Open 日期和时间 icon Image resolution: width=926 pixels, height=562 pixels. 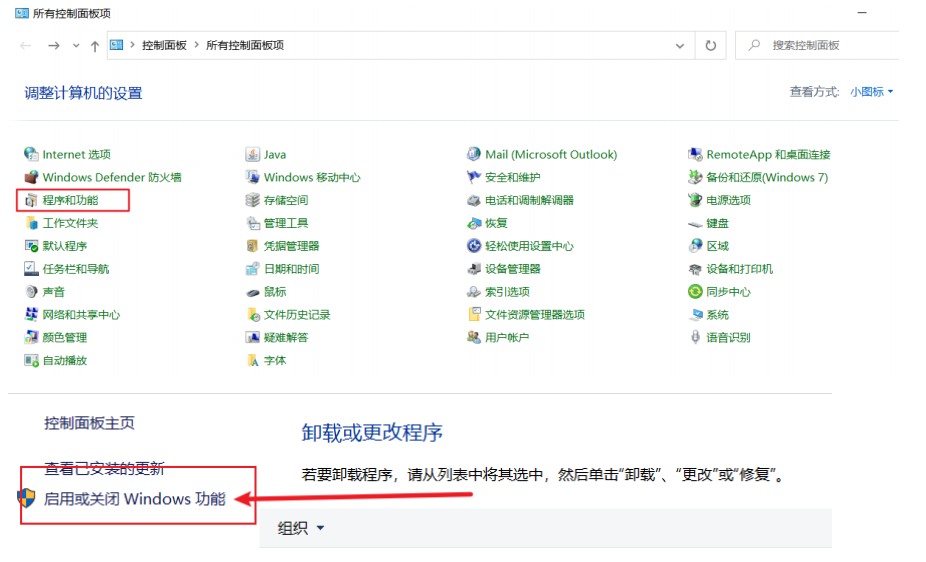(253, 269)
